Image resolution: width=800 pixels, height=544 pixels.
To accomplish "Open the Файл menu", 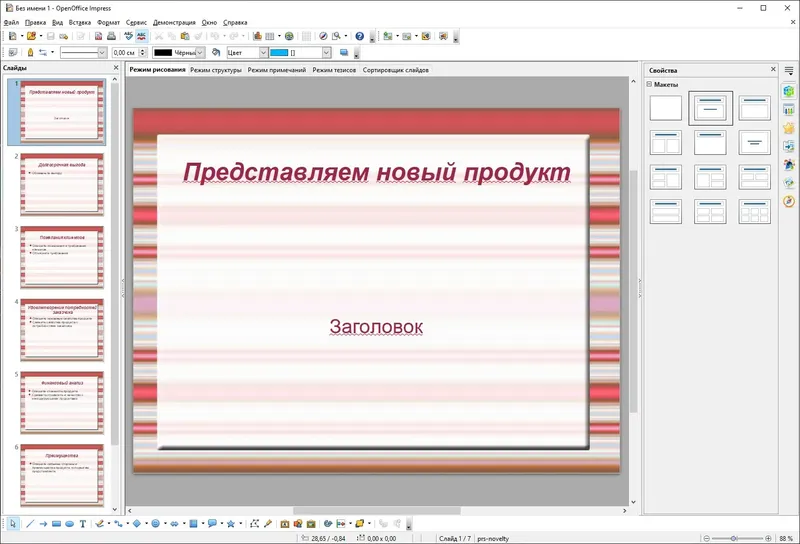I will (x=11, y=22).
